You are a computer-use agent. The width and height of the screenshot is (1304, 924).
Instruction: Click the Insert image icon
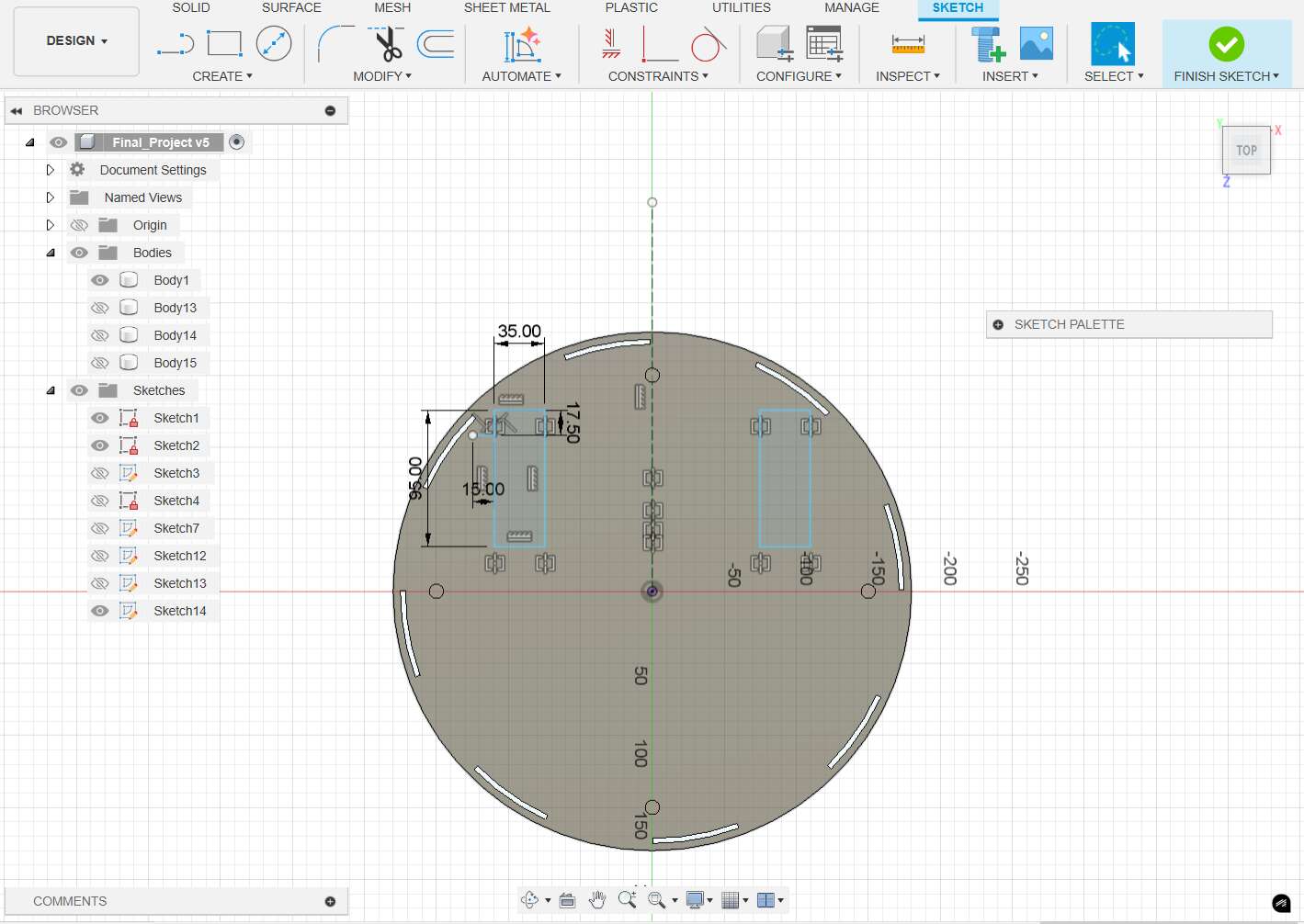point(1036,43)
